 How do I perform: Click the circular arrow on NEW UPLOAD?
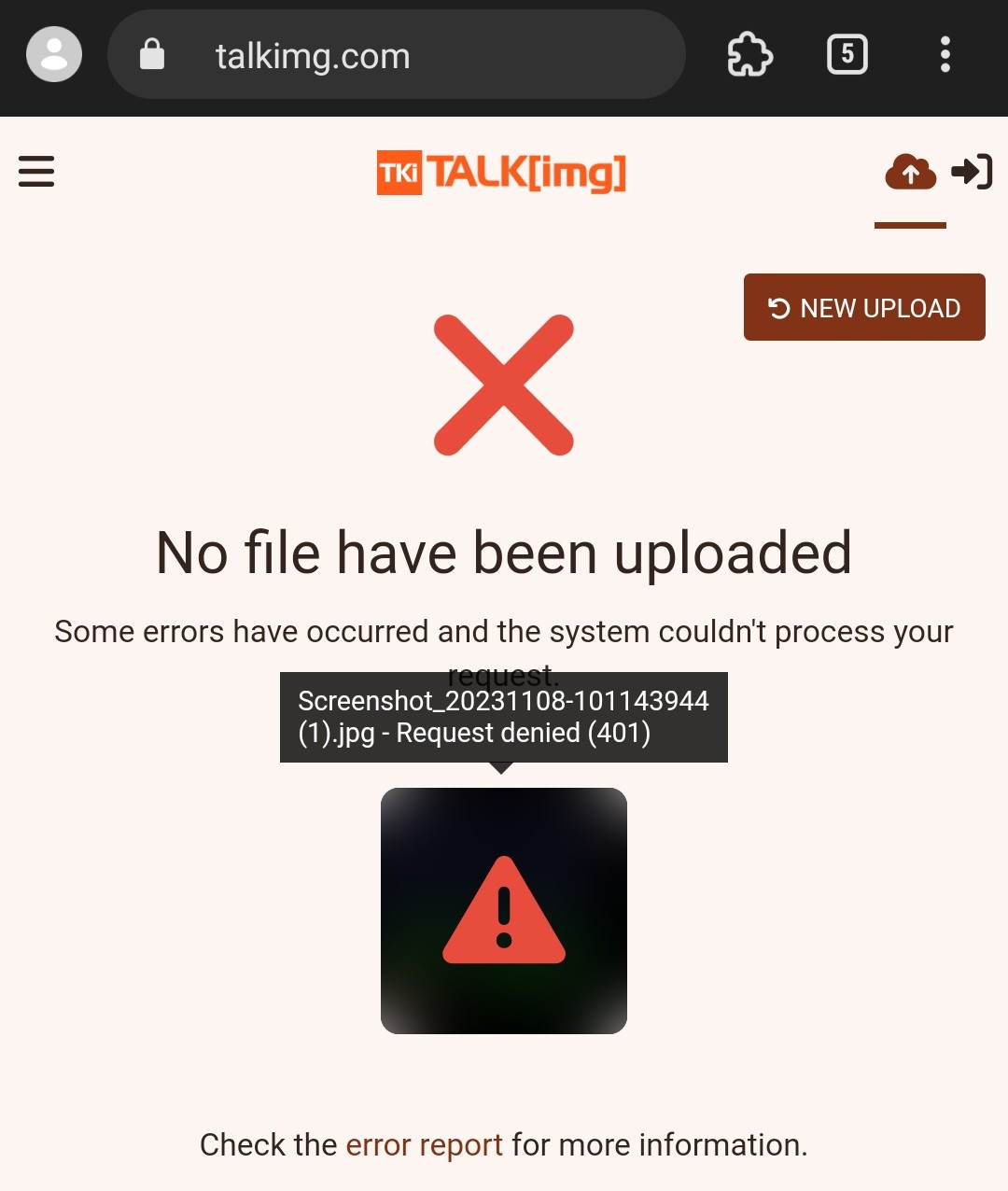click(779, 308)
